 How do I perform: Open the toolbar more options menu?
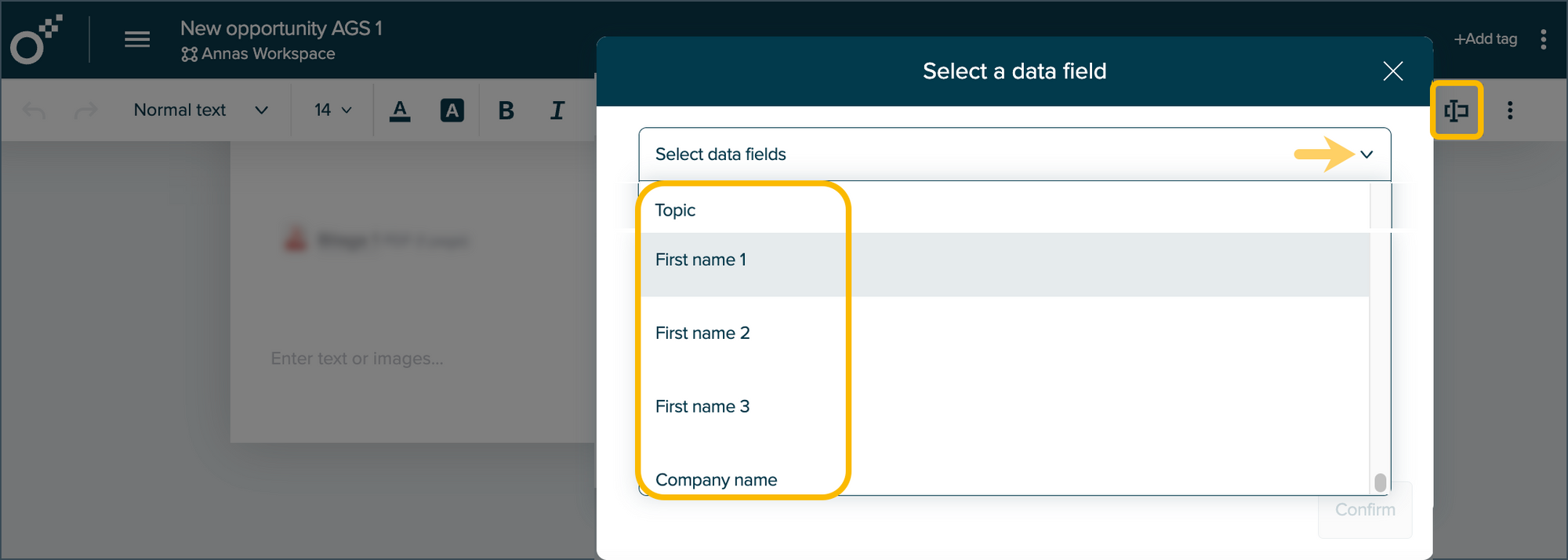[1510, 111]
